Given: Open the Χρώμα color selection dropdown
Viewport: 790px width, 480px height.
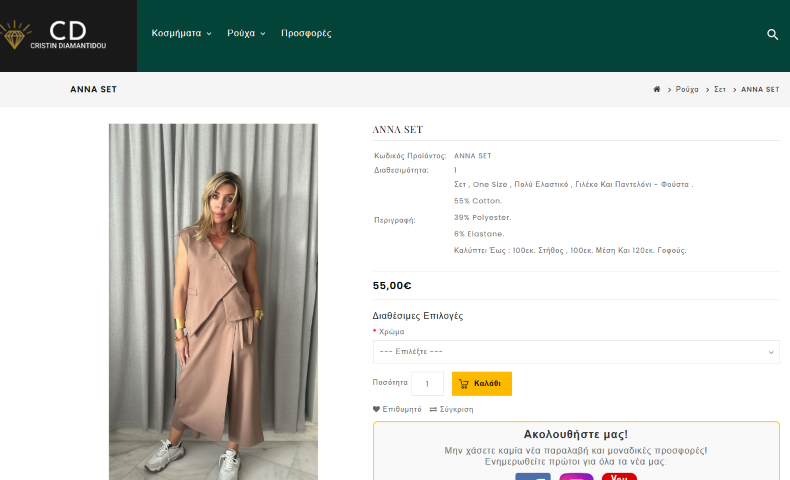Looking at the screenshot, I should [x=575, y=352].
